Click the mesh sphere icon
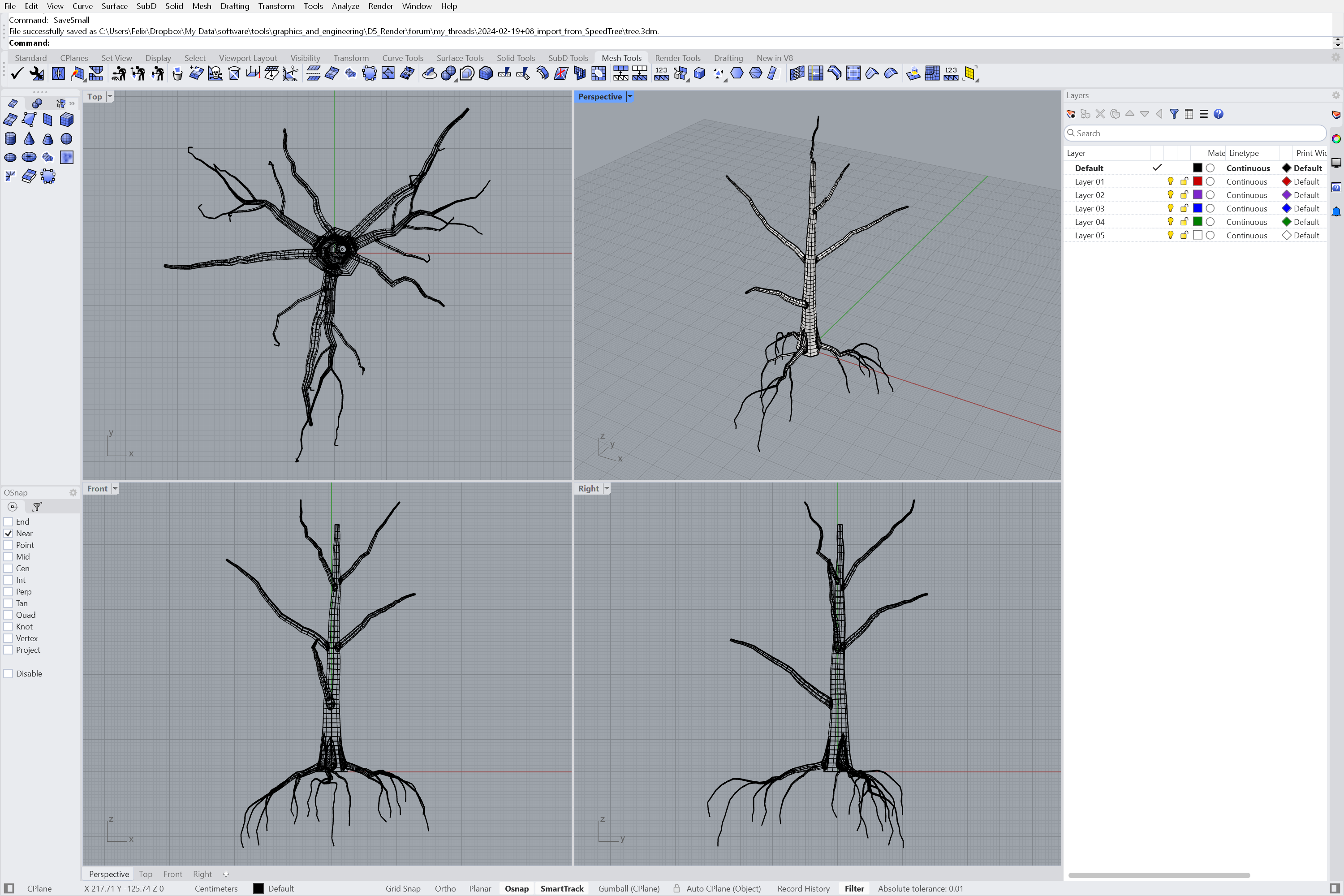This screenshot has height=896, width=1344. (x=66, y=138)
